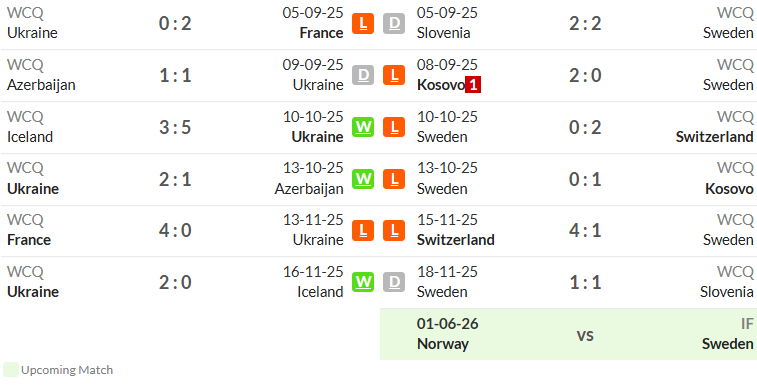Select the Norway team name in upcoming match
The width and height of the screenshot is (757, 391).
click(443, 344)
